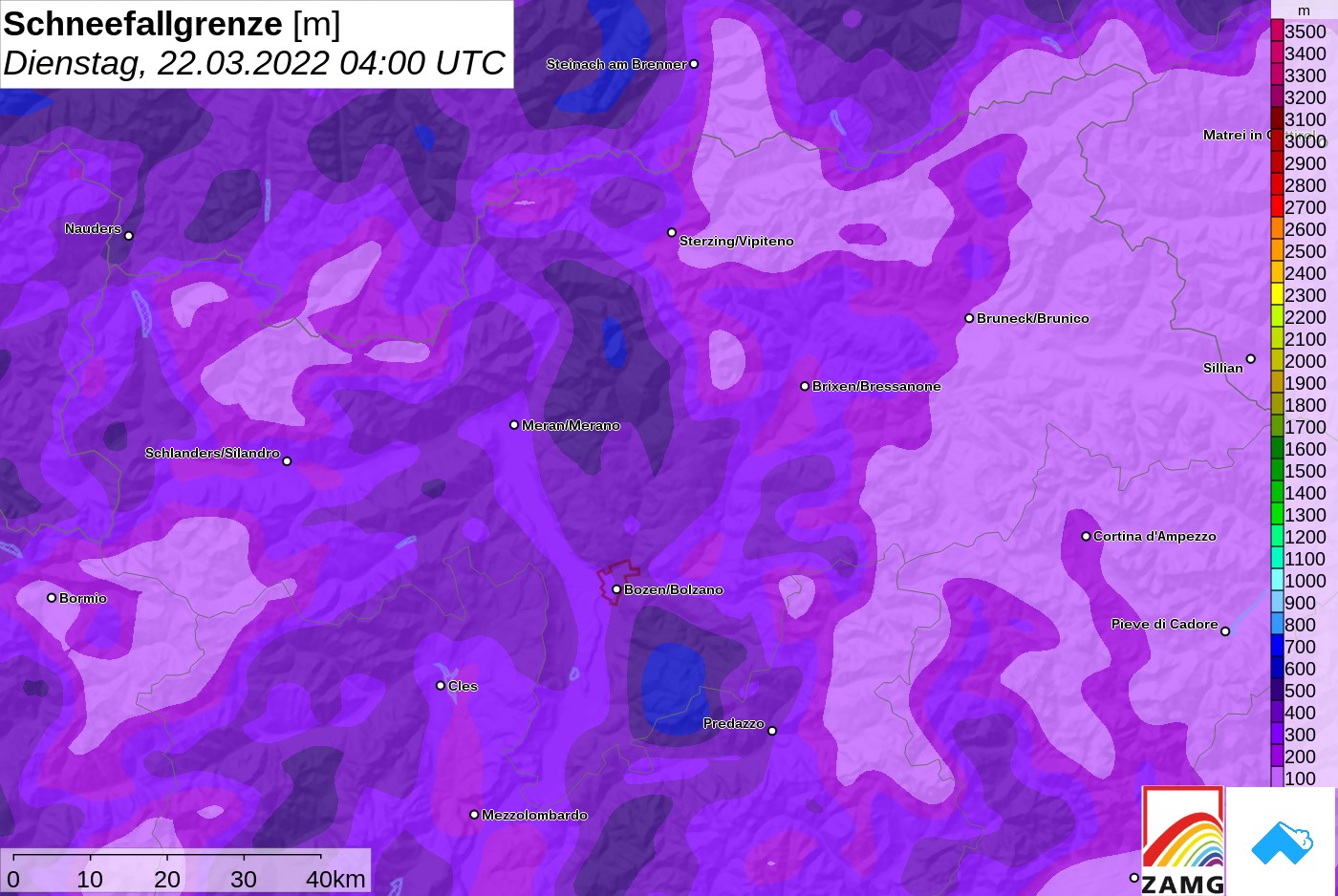Click the 20 mark on scale bar
Screen dimensions: 1338x896
(x=167, y=879)
